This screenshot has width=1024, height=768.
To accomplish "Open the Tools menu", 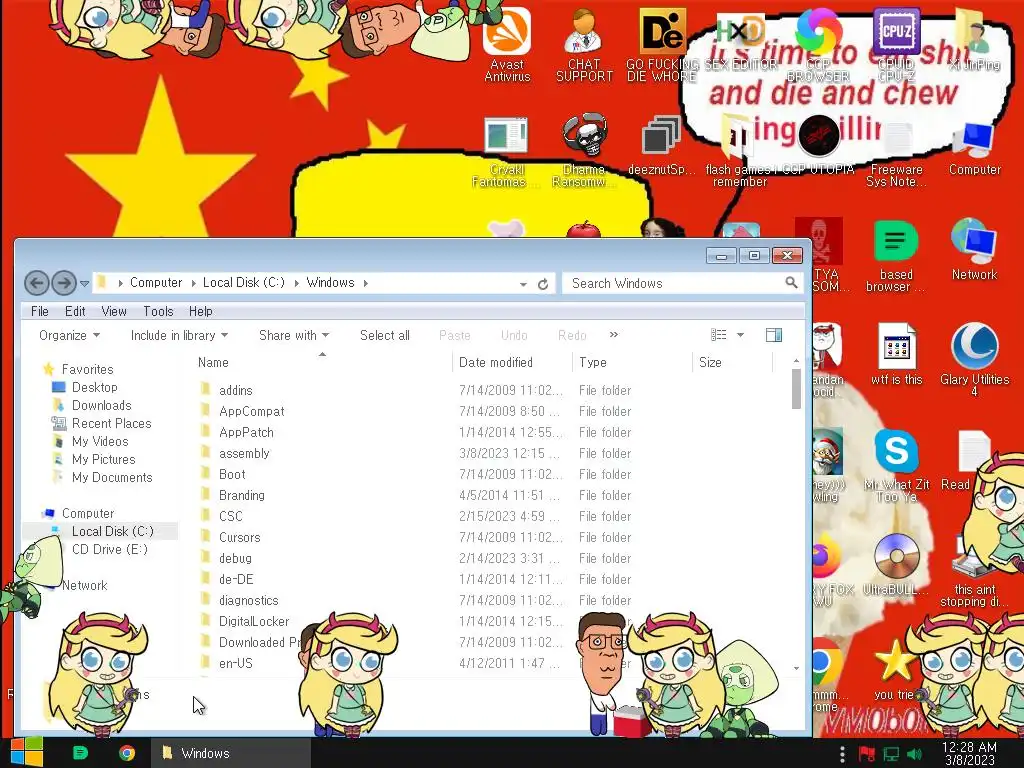I will (159, 312).
